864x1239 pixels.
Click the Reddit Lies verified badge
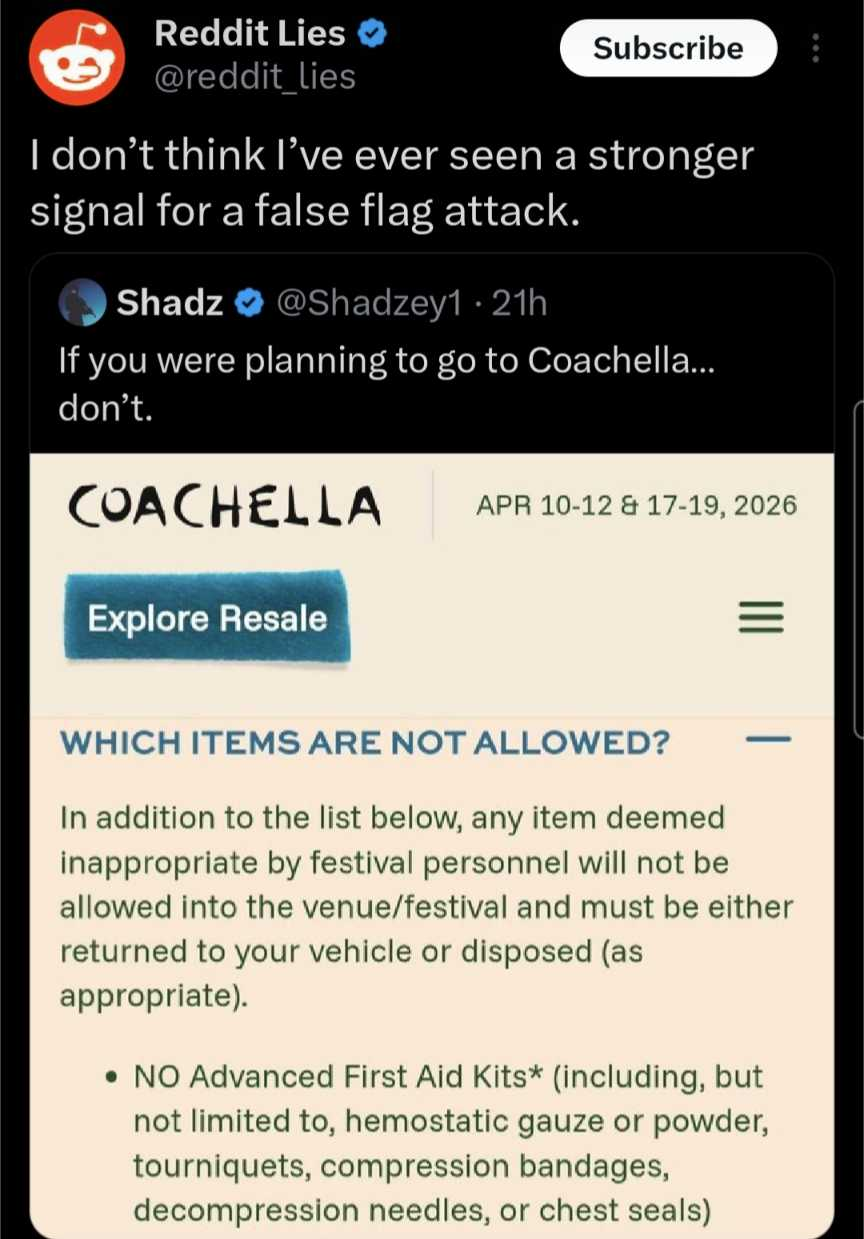coord(372,34)
